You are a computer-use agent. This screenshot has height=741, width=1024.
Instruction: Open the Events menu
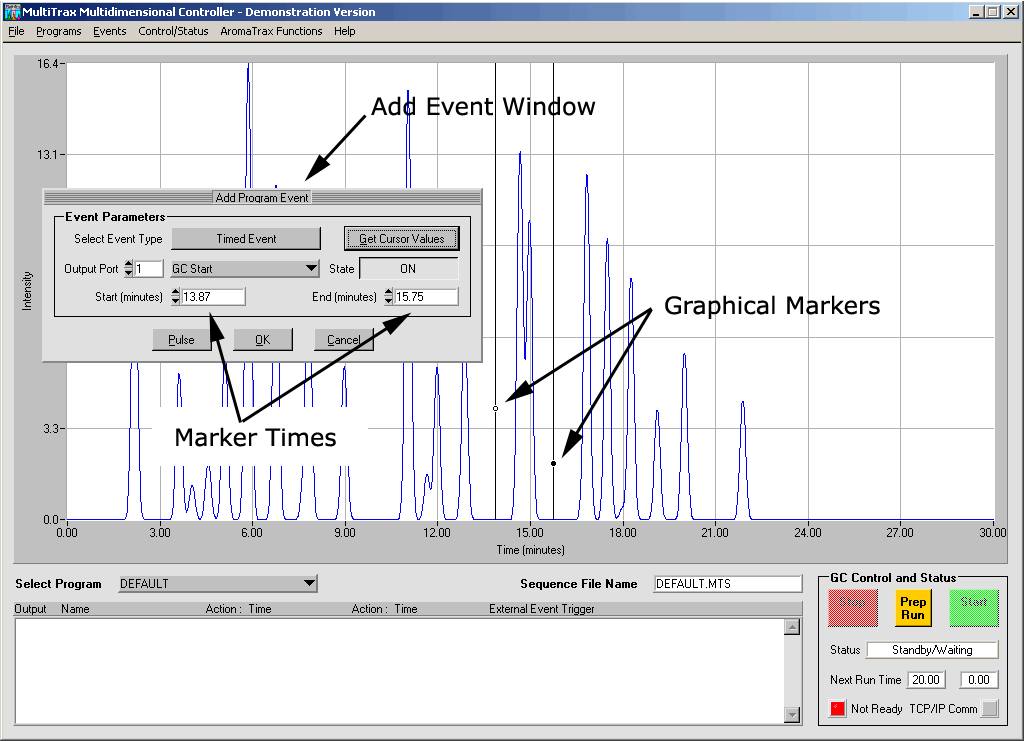[110, 31]
